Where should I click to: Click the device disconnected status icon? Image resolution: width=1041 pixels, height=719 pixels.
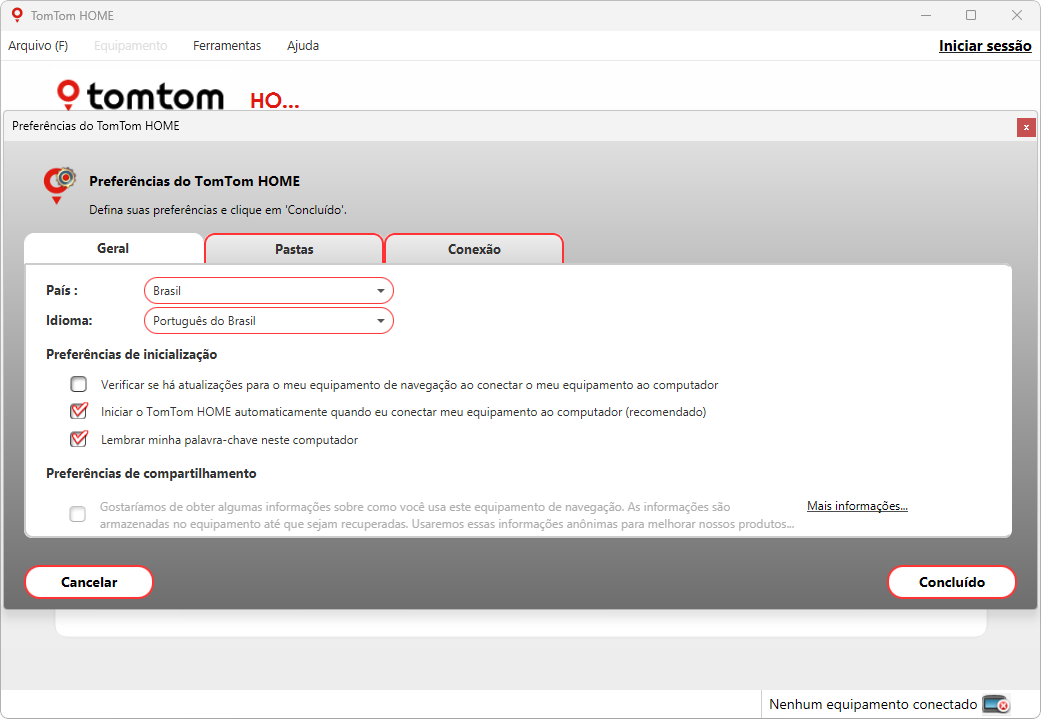tap(996, 704)
